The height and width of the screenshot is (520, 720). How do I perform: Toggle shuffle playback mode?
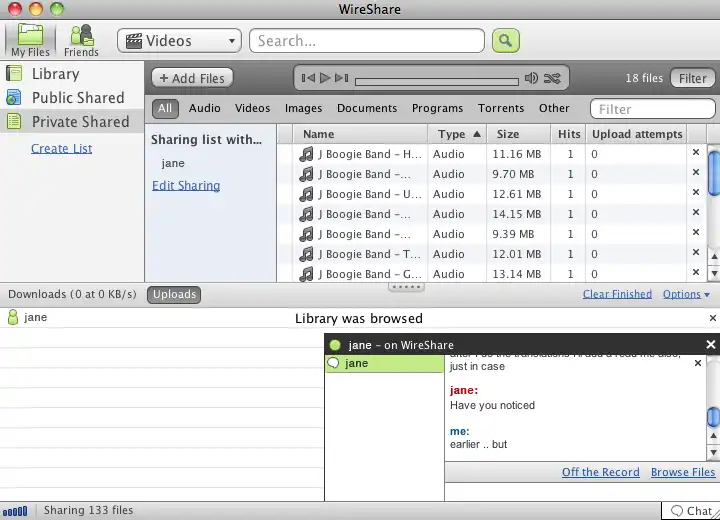pos(552,78)
